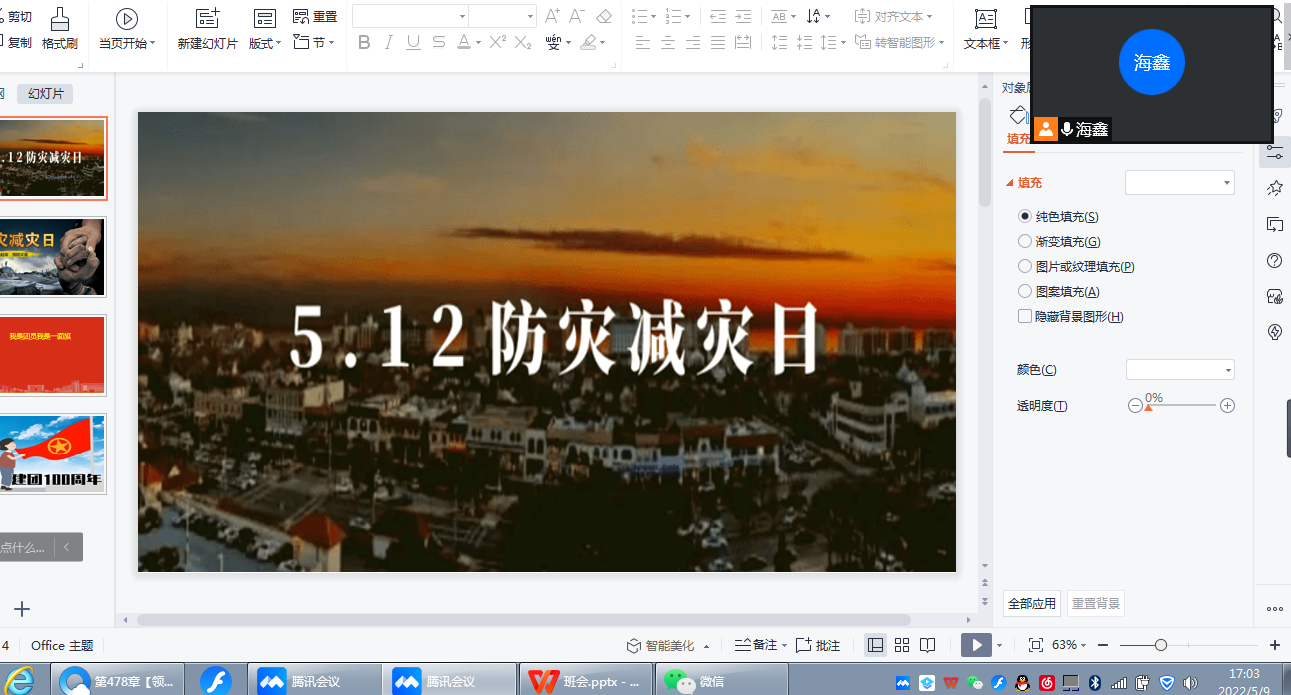Expand the layout (版式) dropdown
1291x695 pixels.
pos(265,43)
